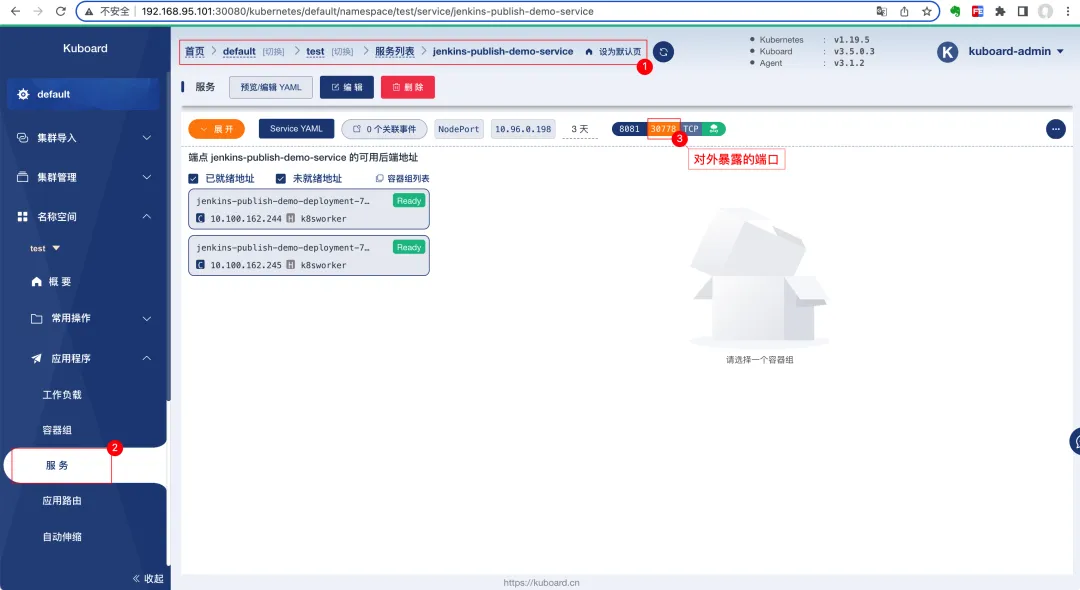Collapse sidebar with 收起
Viewport: 1080px width, 590px height.
148,578
